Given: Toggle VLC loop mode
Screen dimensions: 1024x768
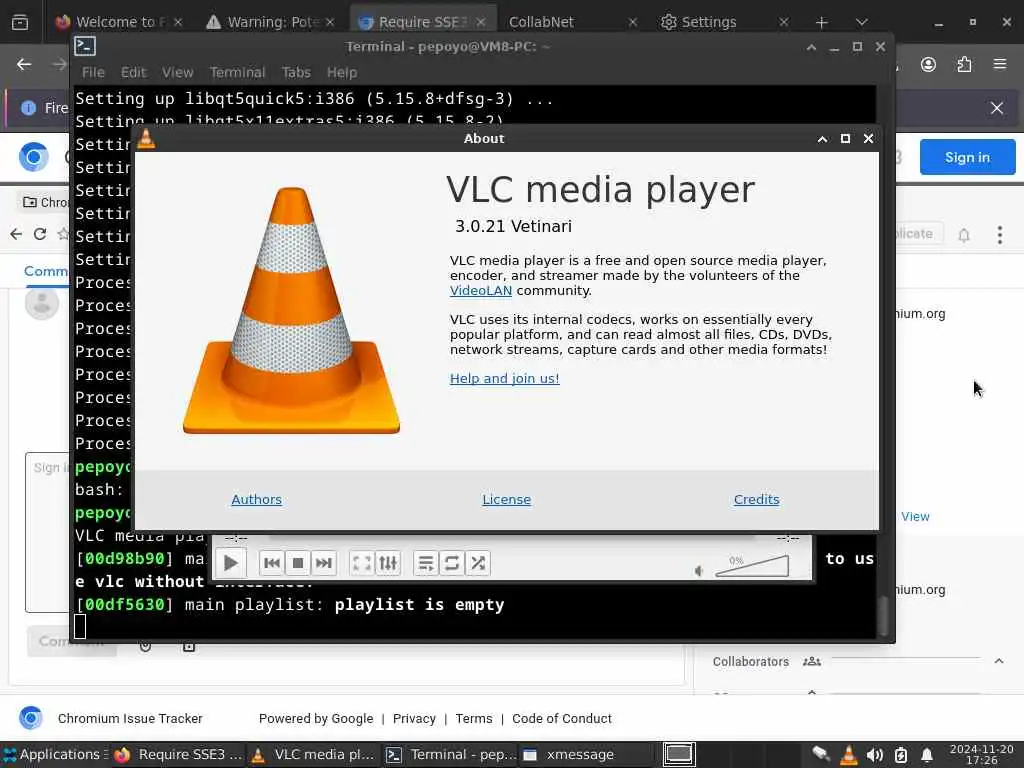Looking at the screenshot, I should [452, 563].
